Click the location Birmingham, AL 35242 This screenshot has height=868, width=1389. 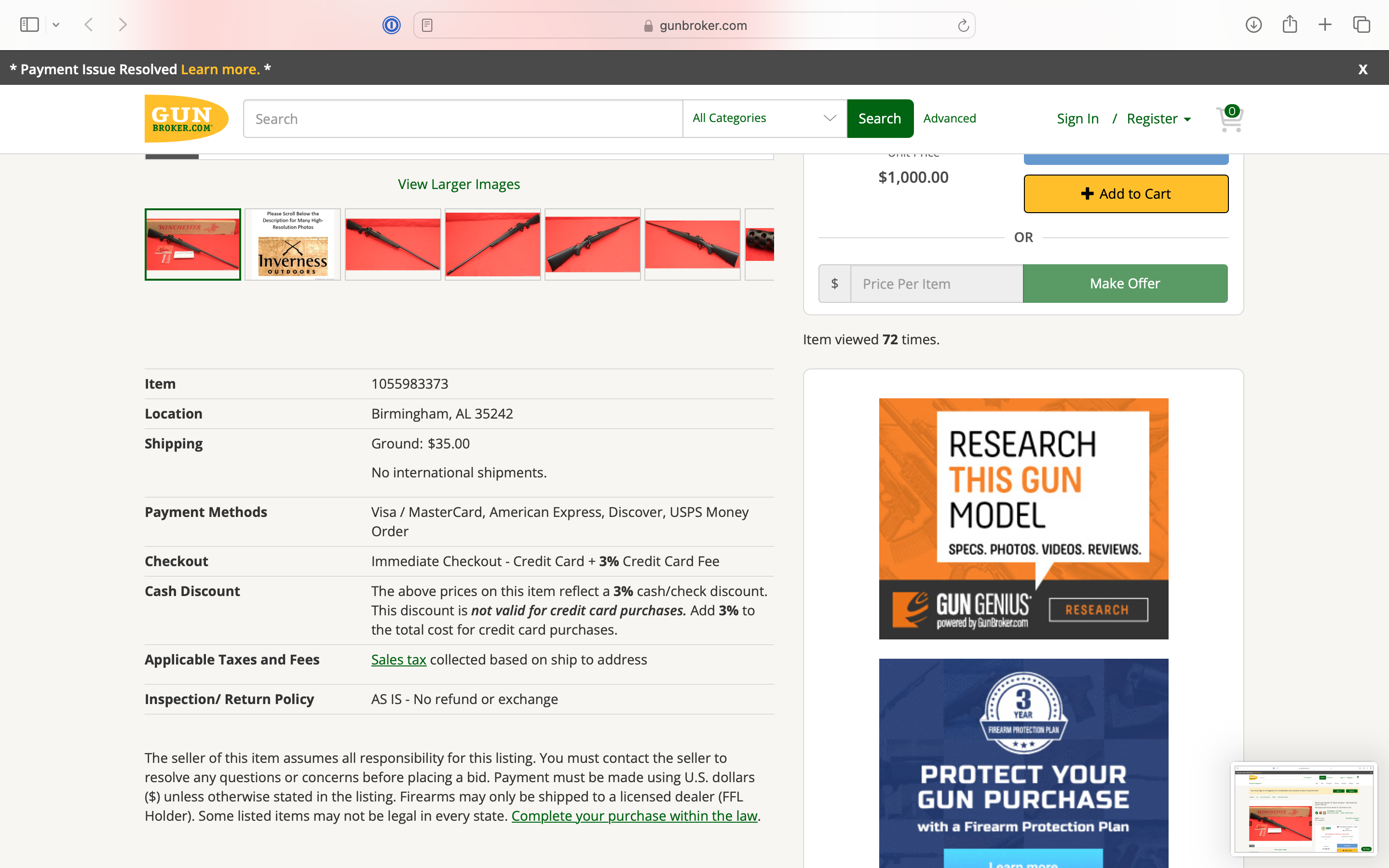click(442, 414)
